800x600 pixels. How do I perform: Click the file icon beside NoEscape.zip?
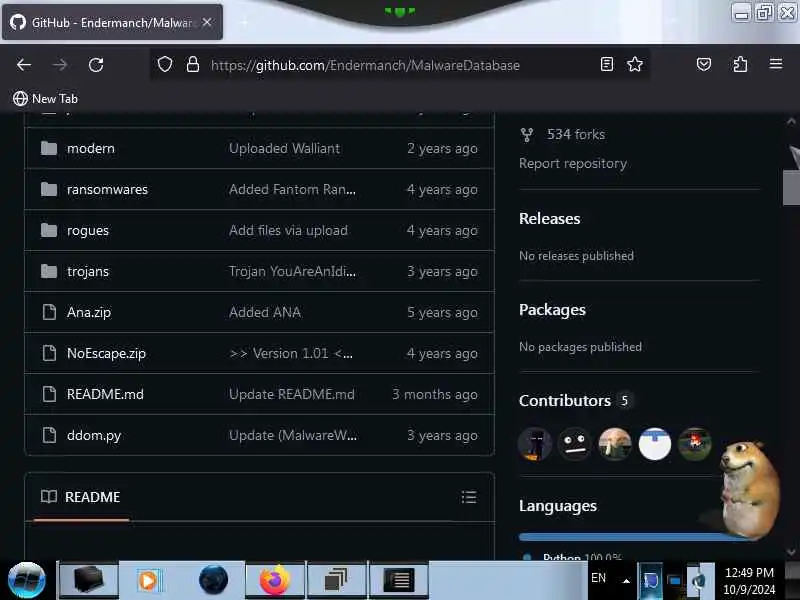point(49,353)
